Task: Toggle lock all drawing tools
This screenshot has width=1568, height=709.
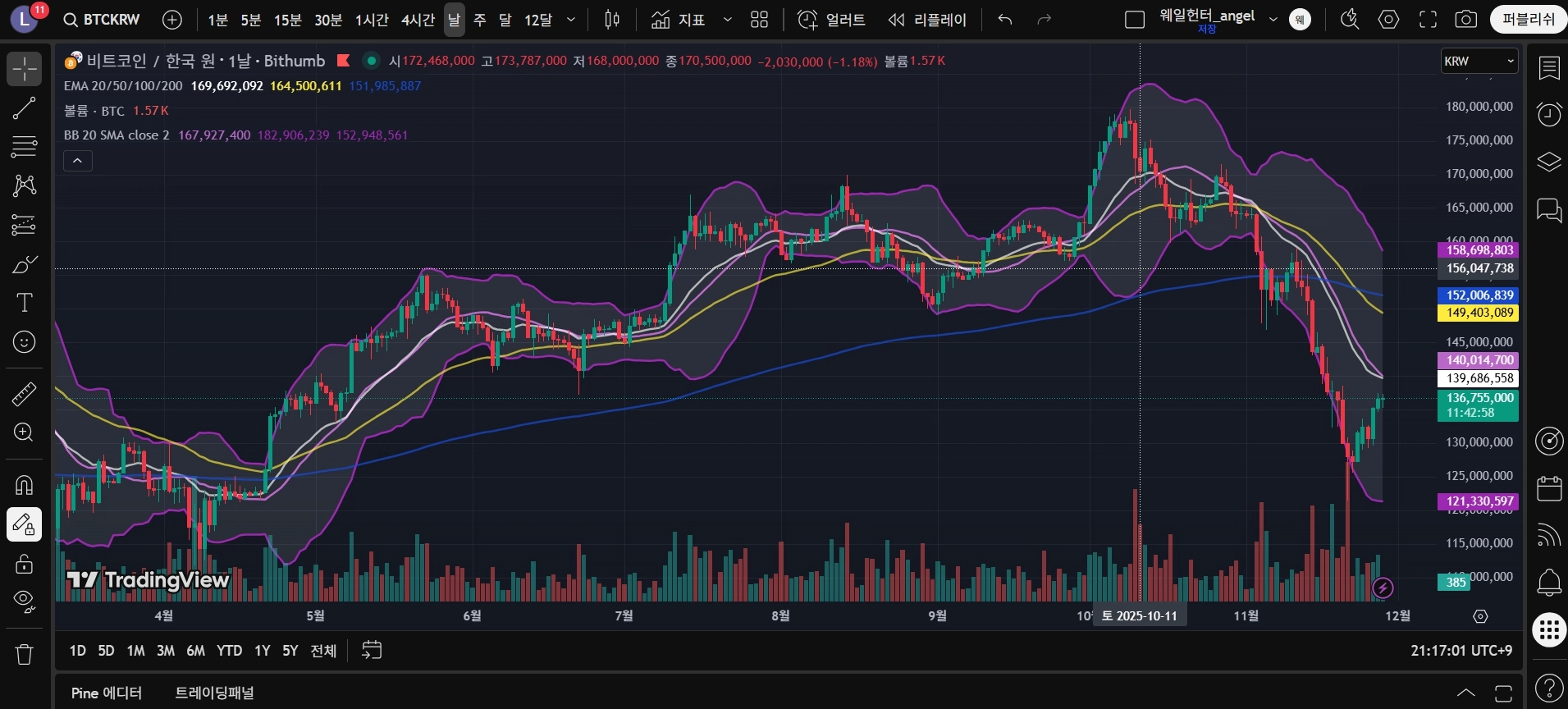Action: pyautogui.click(x=25, y=564)
